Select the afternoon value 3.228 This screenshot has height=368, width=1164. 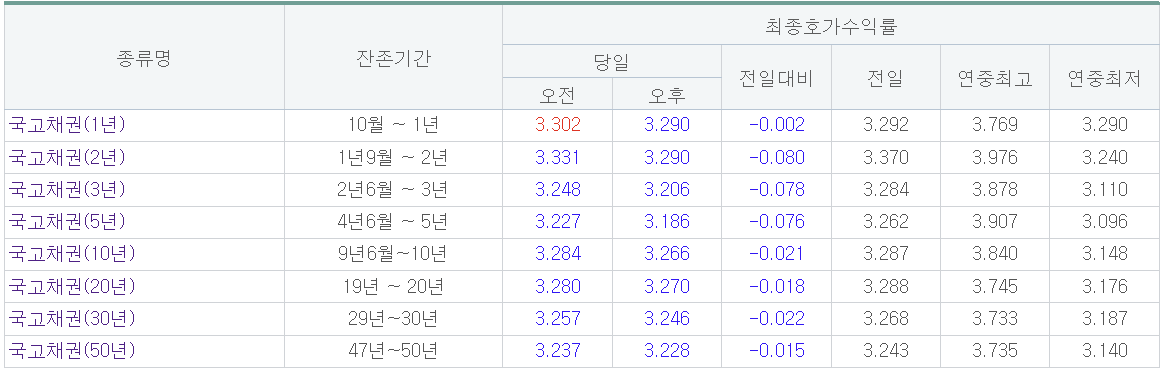tap(667, 351)
